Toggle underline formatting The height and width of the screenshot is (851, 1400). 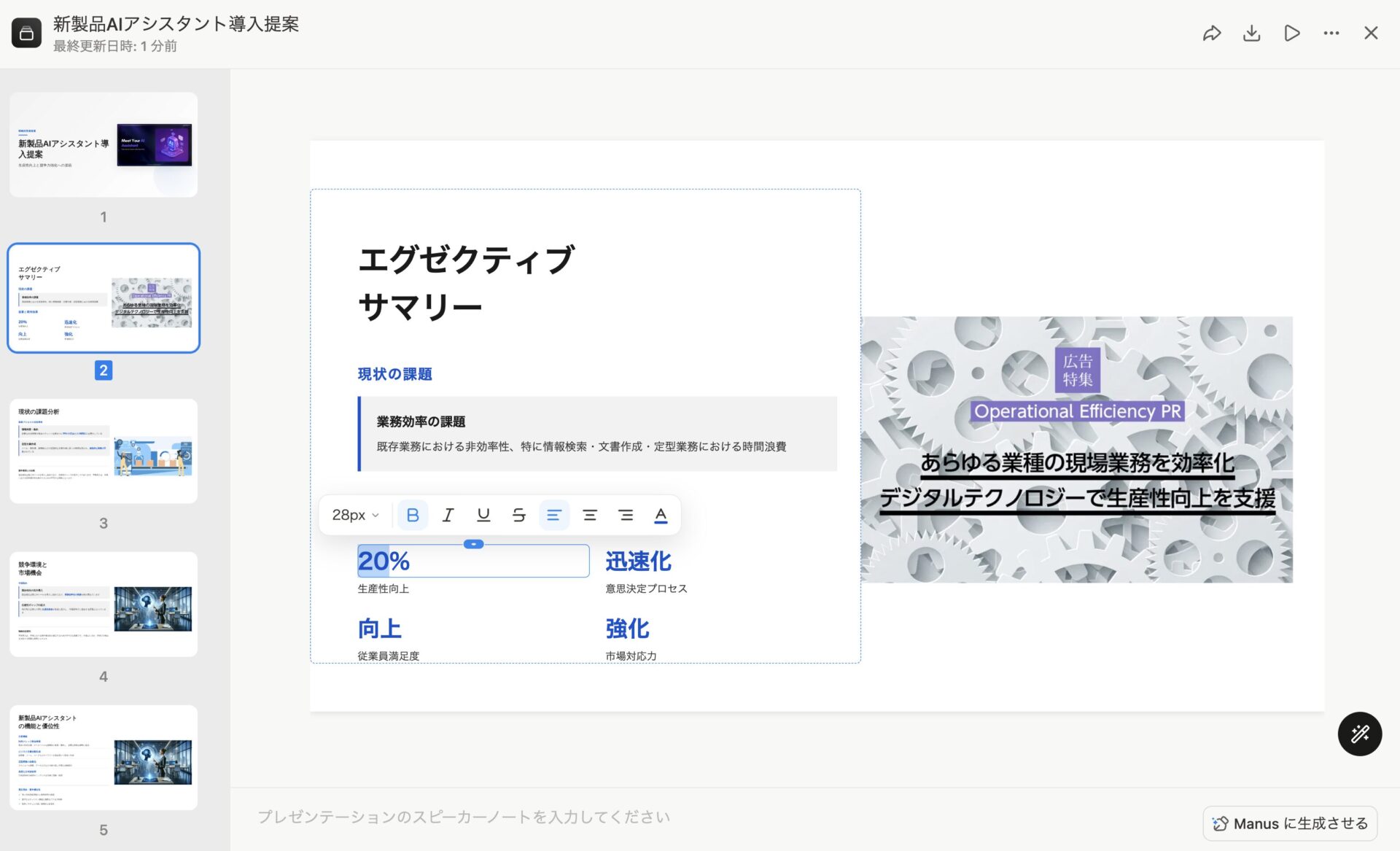483,515
